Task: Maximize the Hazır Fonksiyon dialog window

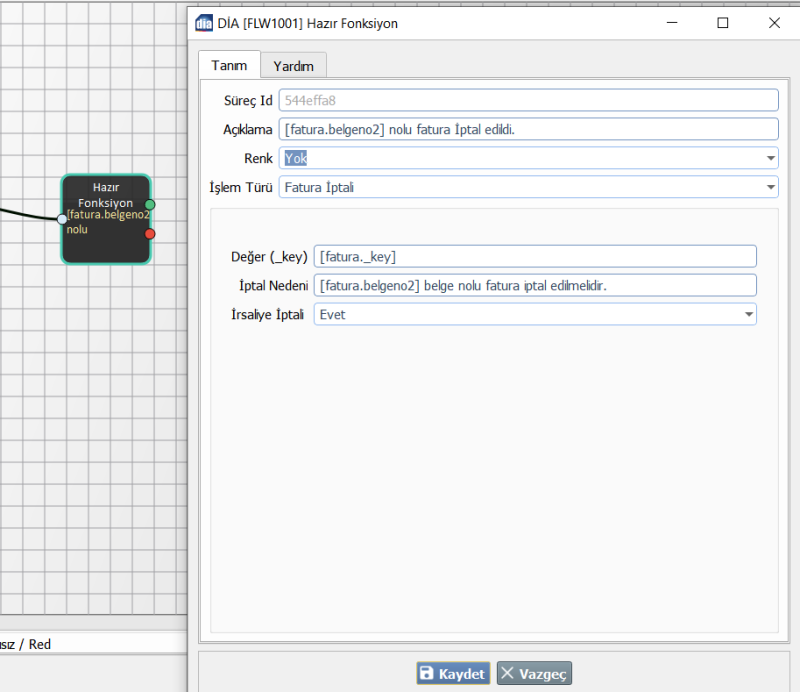Action: [x=723, y=23]
